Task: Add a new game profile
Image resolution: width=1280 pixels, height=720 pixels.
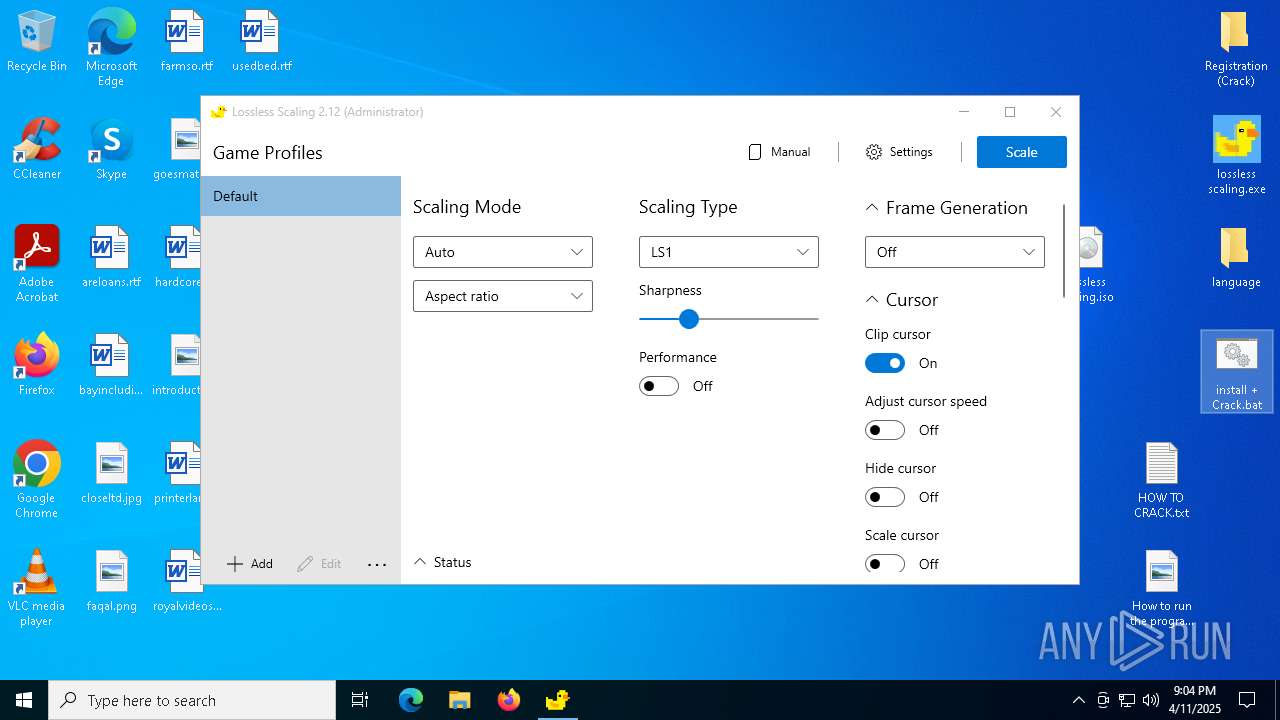Action: [250, 564]
